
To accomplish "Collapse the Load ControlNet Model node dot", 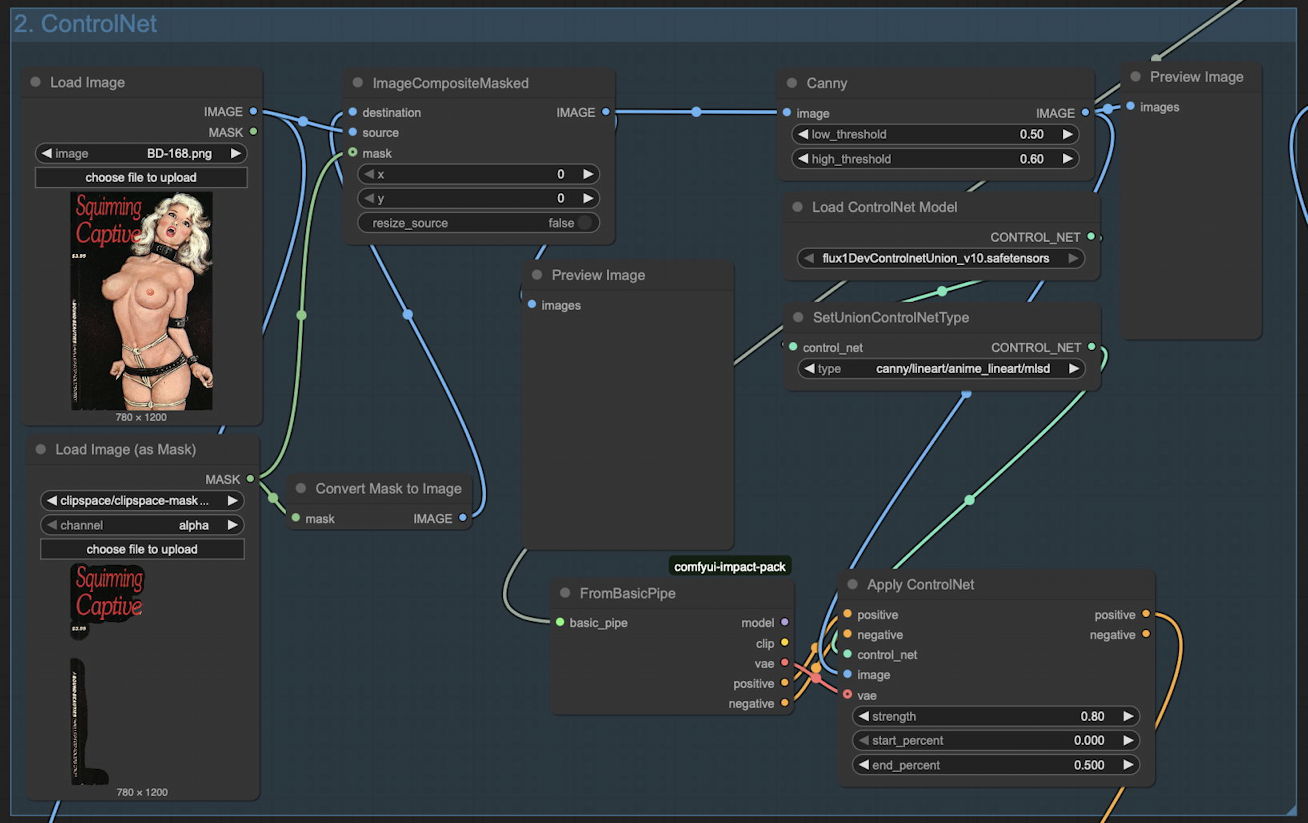I will pyautogui.click(x=798, y=208).
